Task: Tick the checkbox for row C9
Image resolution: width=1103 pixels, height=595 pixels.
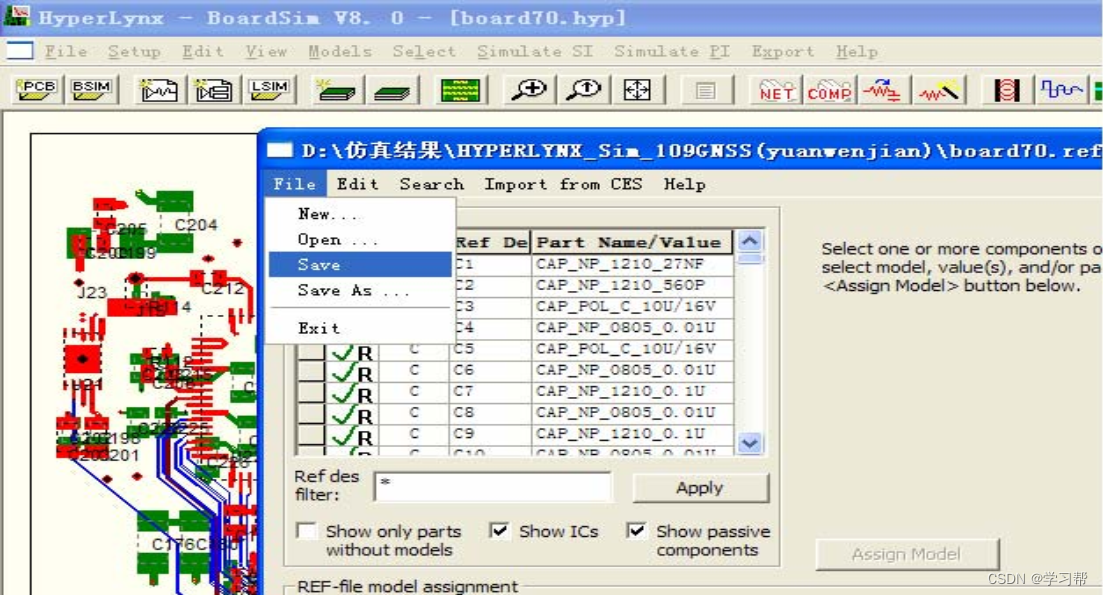Action: 311,435
